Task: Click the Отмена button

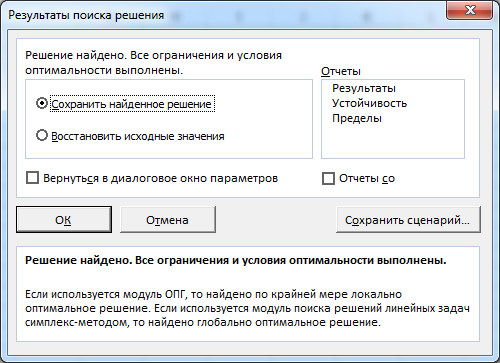Action: point(168,219)
